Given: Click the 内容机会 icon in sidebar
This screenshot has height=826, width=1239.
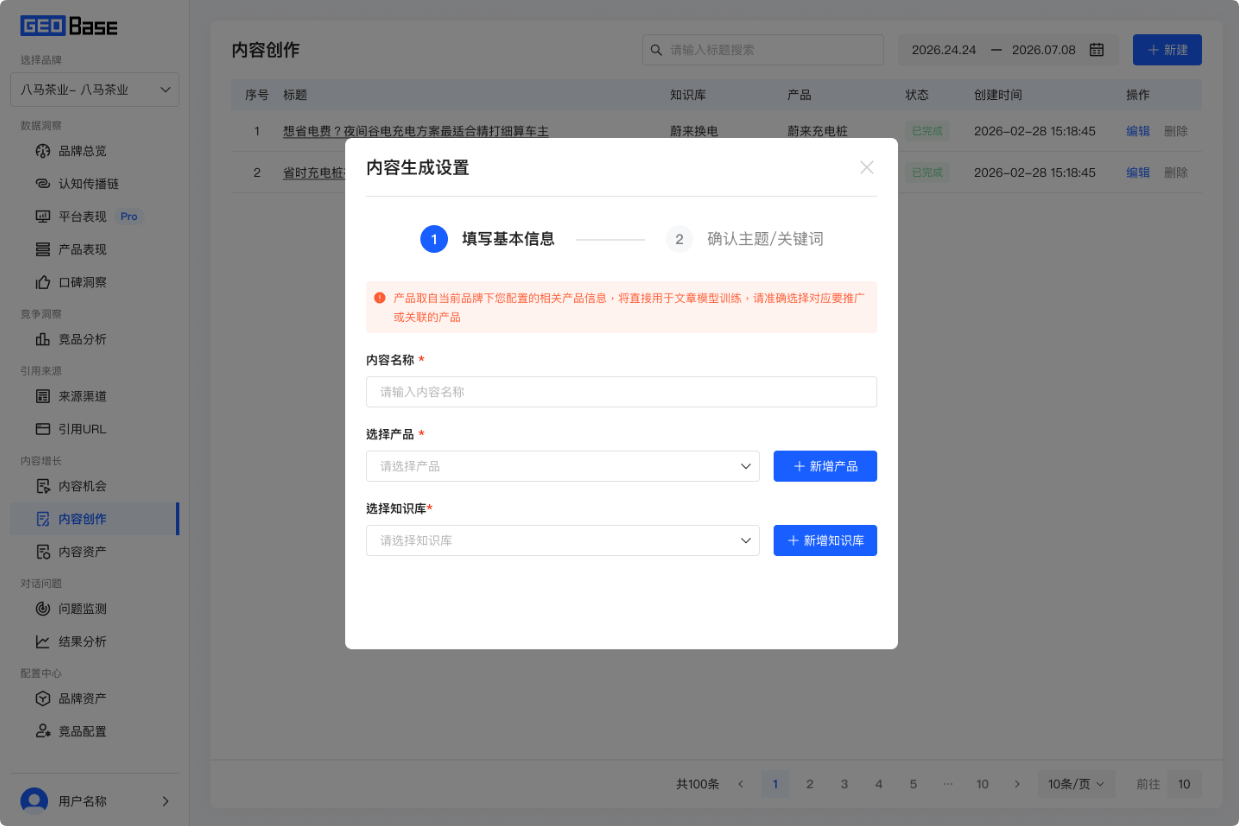Looking at the screenshot, I should point(42,486).
